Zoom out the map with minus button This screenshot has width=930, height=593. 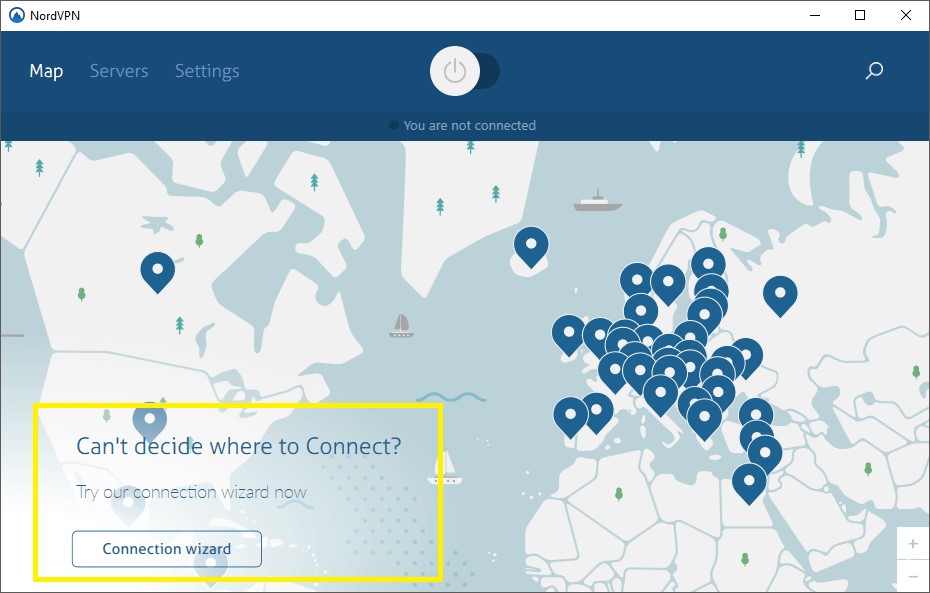(x=913, y=576)
